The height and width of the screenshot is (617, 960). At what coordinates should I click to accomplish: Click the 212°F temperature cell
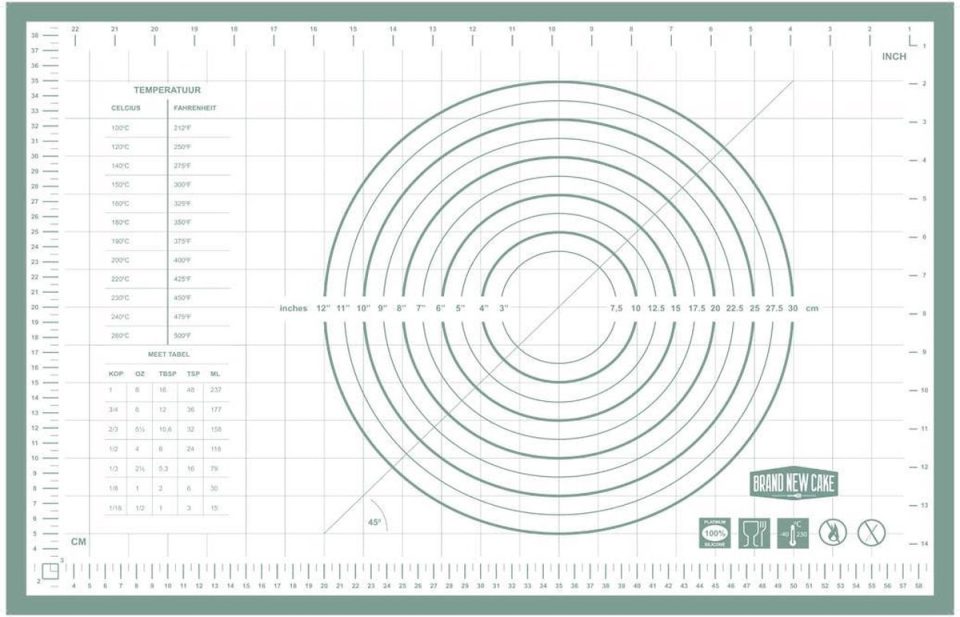(182, 128)
